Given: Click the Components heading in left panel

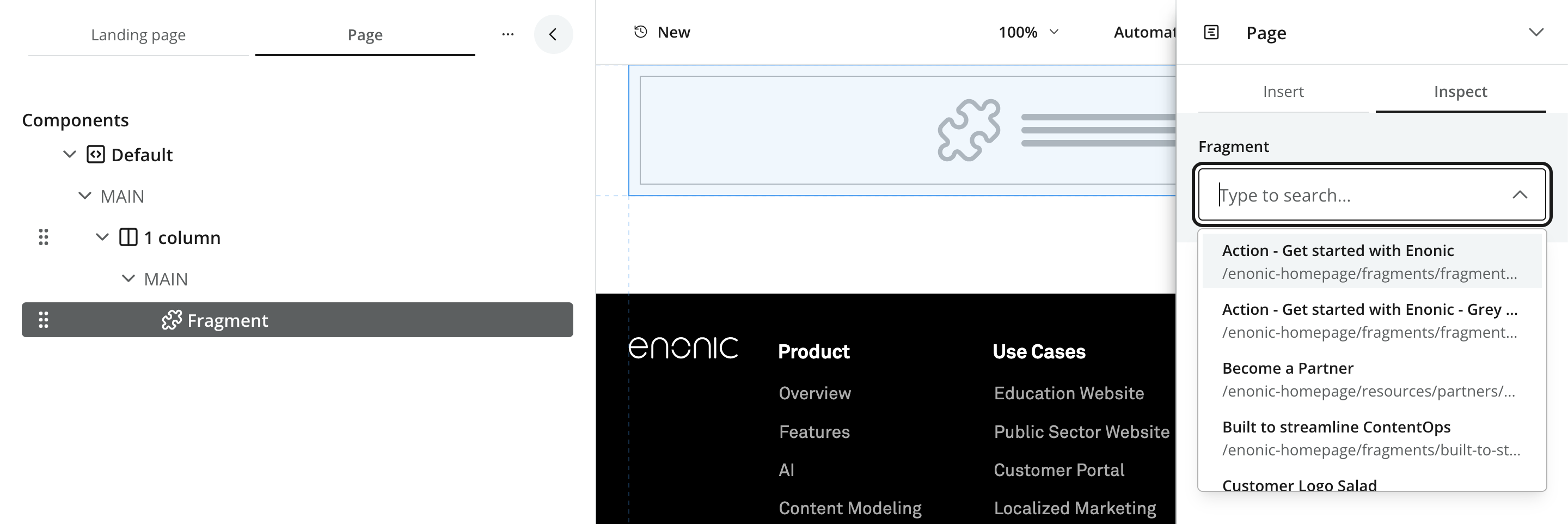Looking at the screenshot, I should [x=76, y=120].
